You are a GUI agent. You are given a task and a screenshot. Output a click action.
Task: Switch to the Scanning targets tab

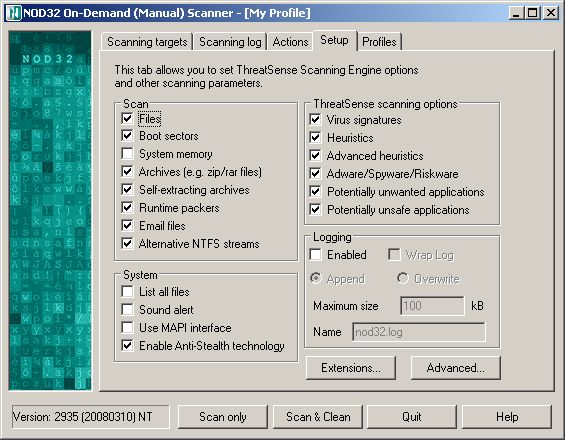coord(147,42)
